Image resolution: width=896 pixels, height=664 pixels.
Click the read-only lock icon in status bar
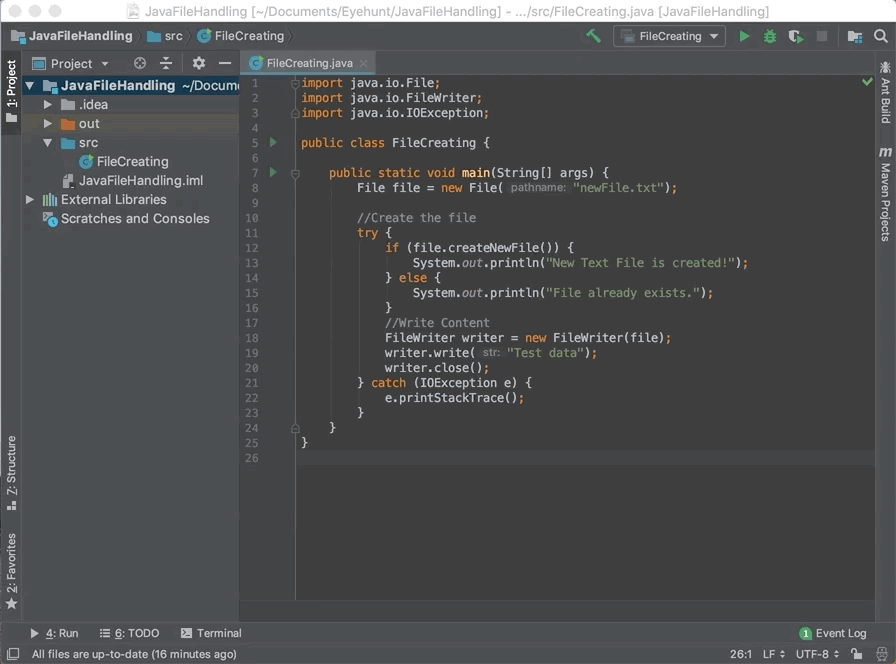(x=856, y=654)
